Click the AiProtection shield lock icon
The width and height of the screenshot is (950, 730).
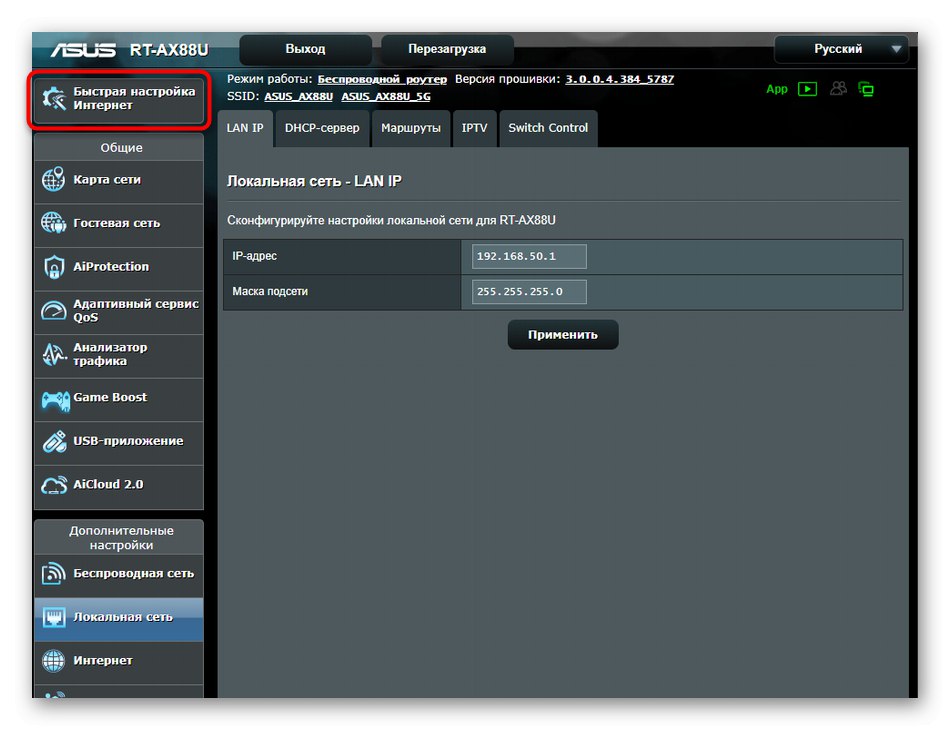pyautogui.click(x=54, y=267)
